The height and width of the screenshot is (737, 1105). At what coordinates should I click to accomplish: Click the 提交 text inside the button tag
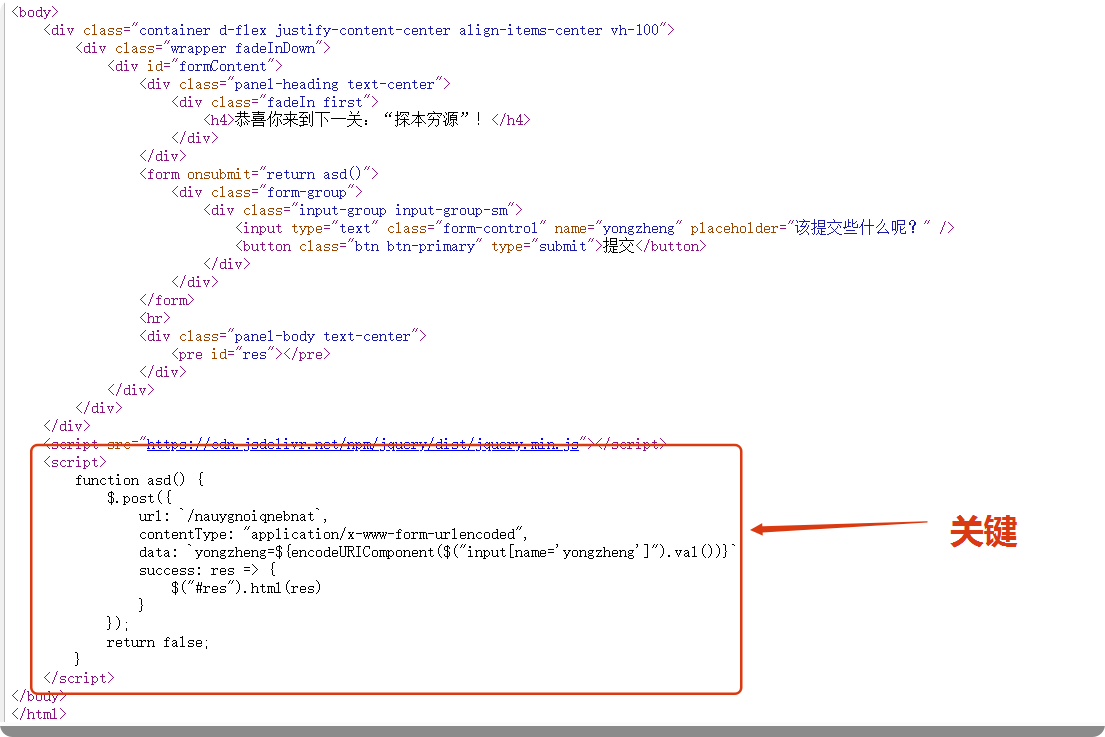618,246
